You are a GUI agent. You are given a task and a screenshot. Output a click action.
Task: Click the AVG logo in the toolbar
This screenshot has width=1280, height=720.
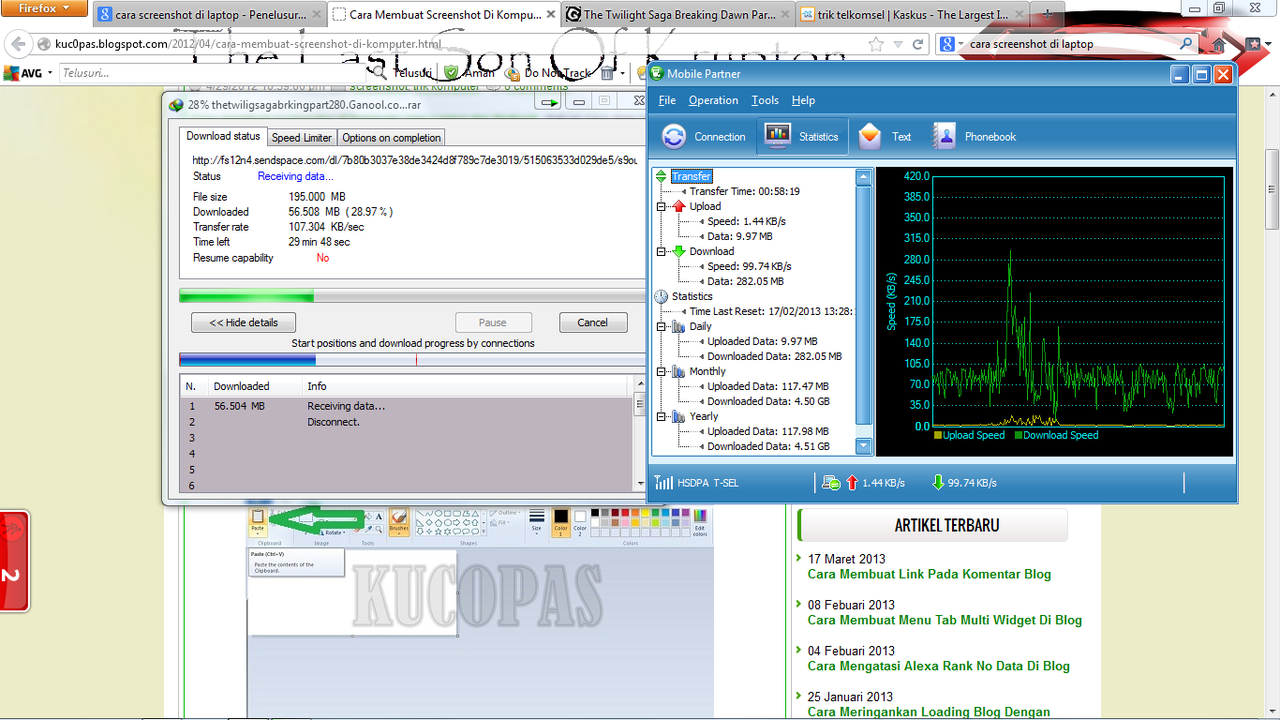[23, 73]
